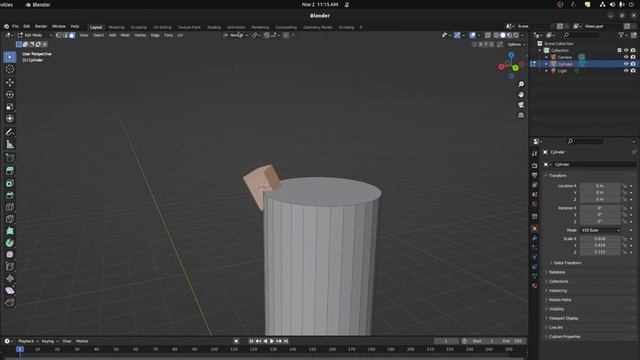640x360 pixels.
Task: Activate the Rotate tool
Action: [10, 95]
